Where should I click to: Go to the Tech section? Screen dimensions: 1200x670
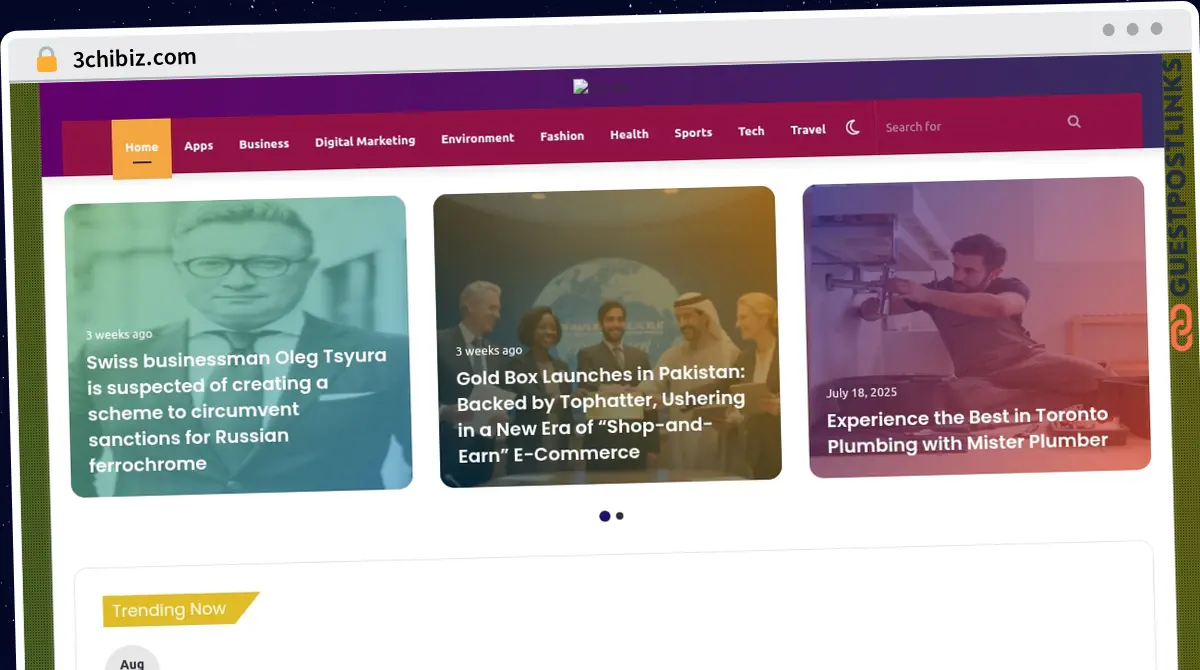click(x=751, y=131)
